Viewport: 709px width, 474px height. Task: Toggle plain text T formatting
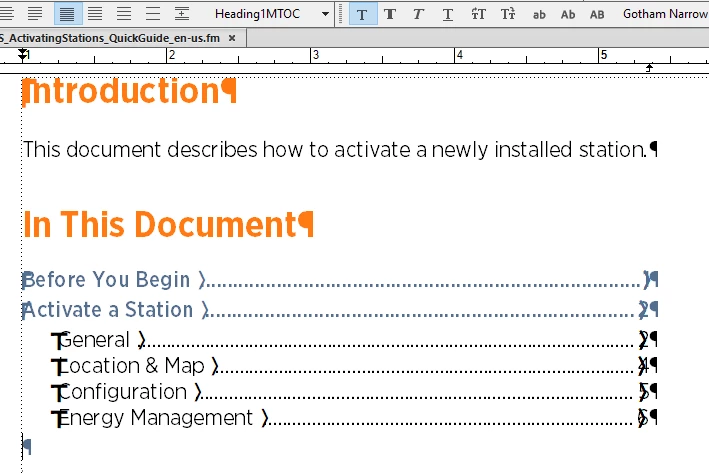[x=362, y=14]
